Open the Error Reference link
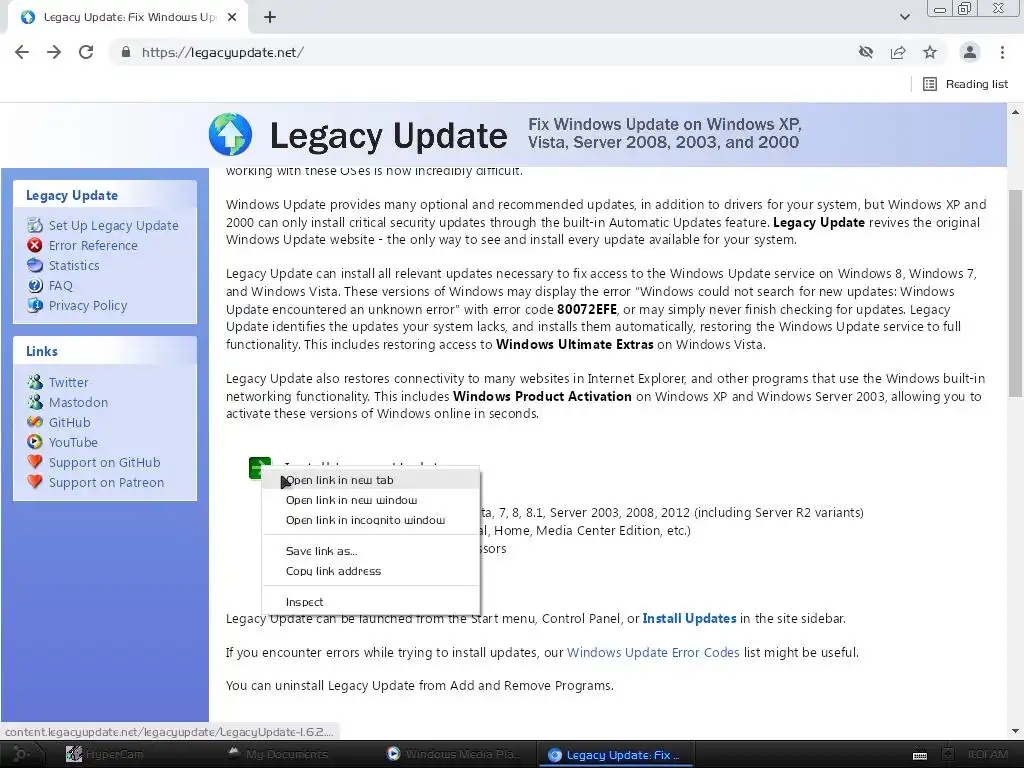Viewport: 1024px width, 768px height. [x=93, y=246]
